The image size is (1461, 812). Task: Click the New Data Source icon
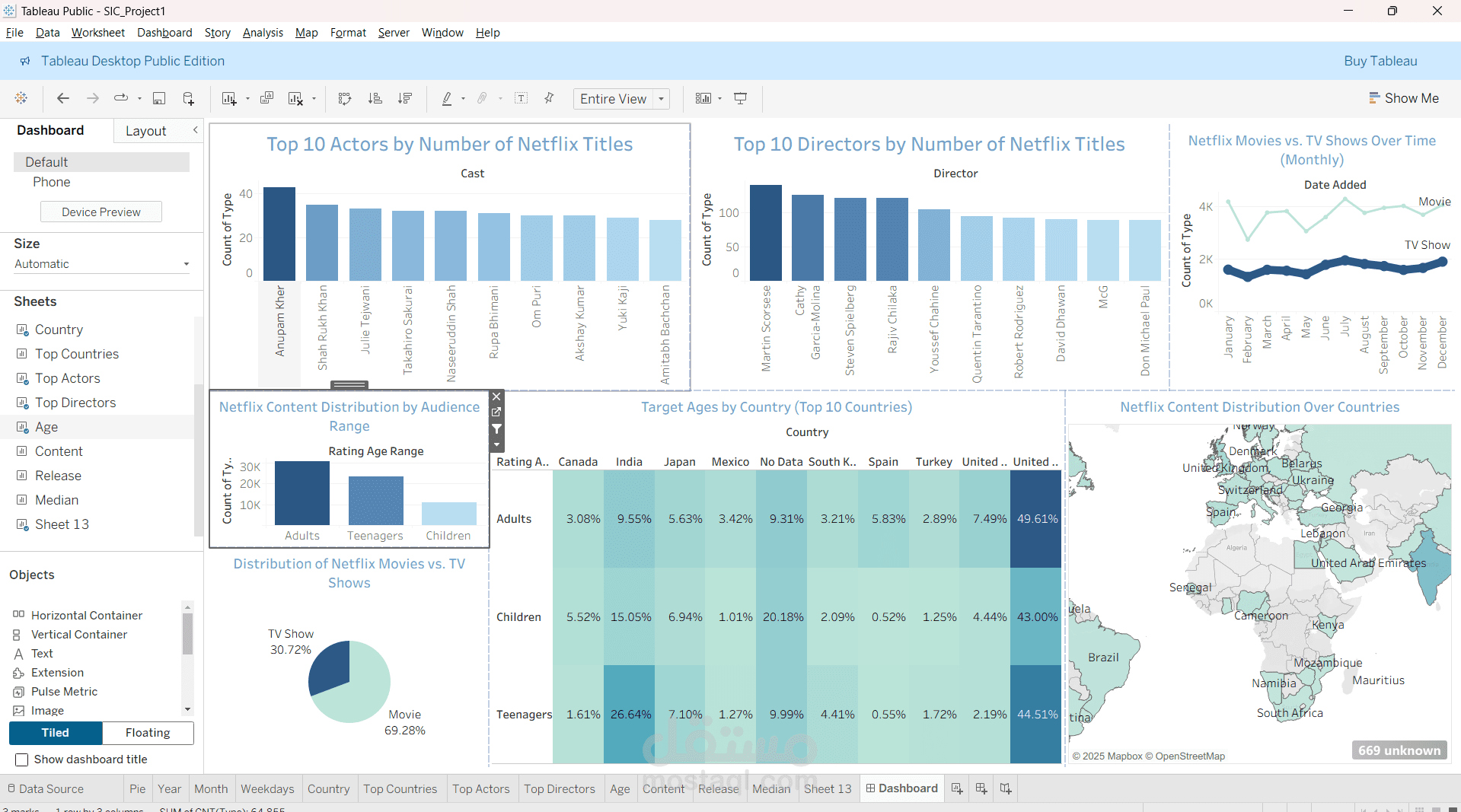188,98
